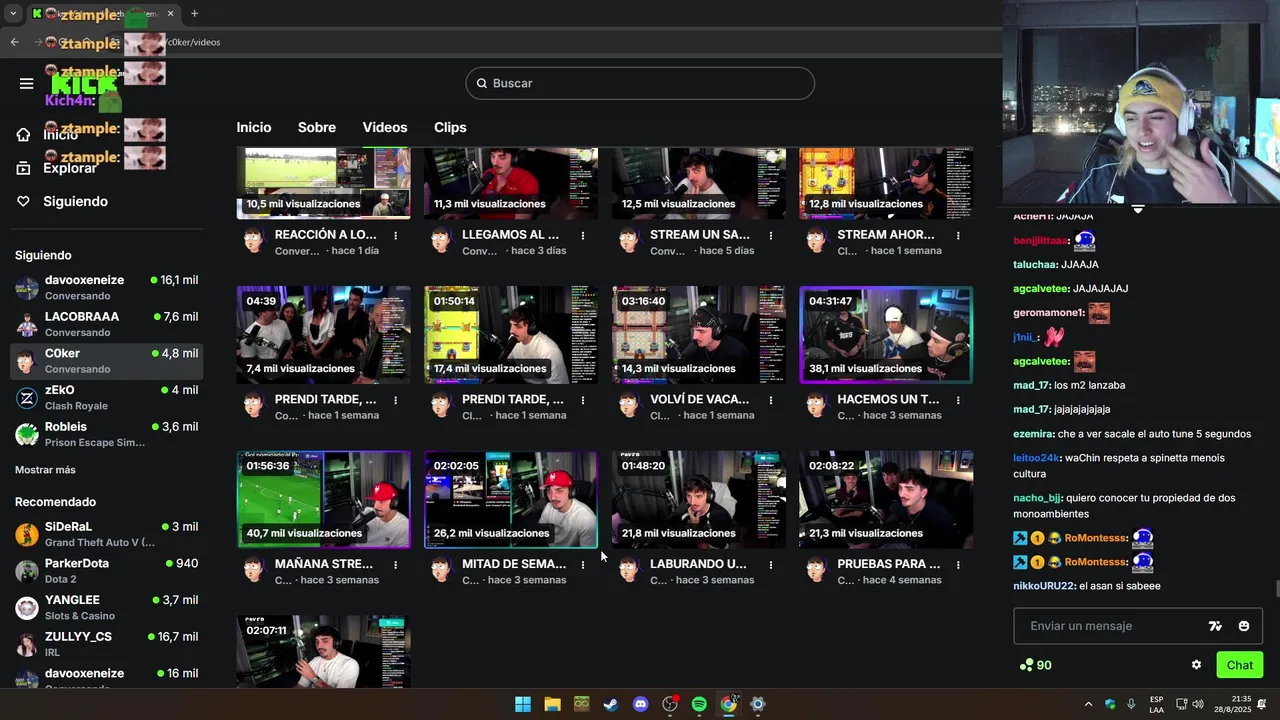Click the streamer webcam video player
1280x720 pixels.
(1141, 102)
